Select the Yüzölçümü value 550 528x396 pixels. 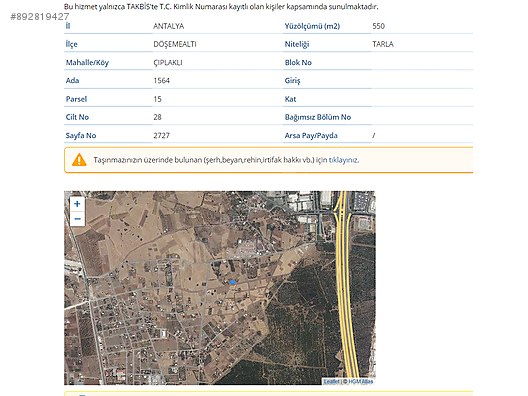[x=378, y=26]
